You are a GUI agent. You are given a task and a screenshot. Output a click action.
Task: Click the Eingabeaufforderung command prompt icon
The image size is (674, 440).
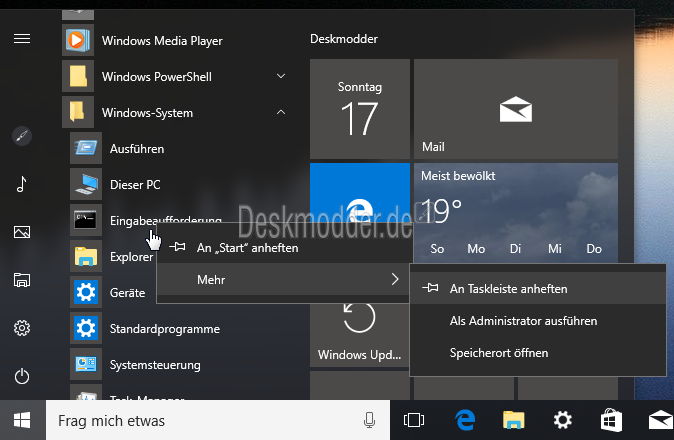click(x=86, y=220)
